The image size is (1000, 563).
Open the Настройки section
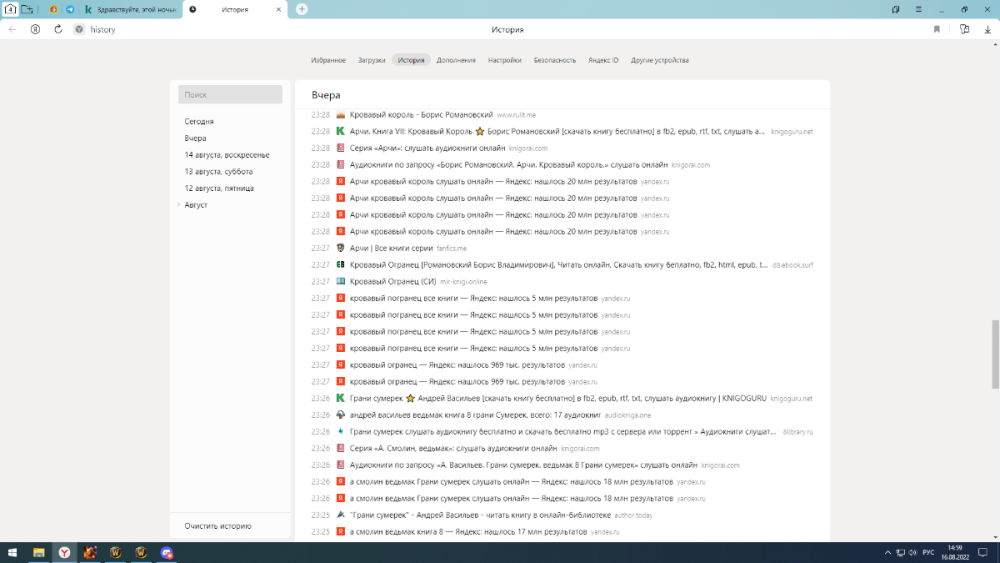point(504,60)
